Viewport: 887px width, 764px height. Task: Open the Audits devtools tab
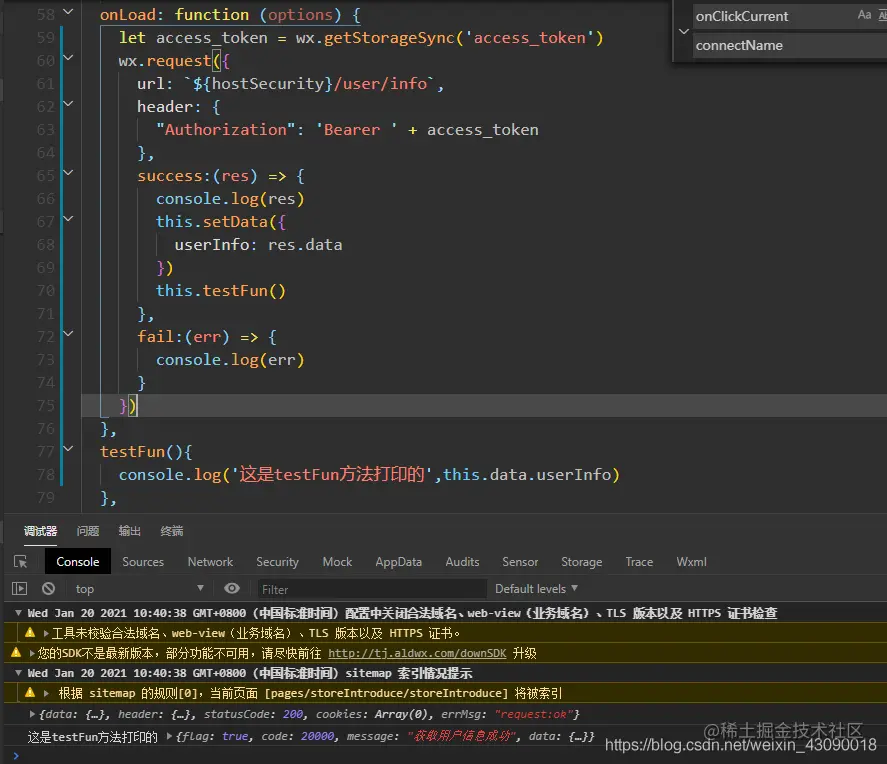tap(462, 562)
